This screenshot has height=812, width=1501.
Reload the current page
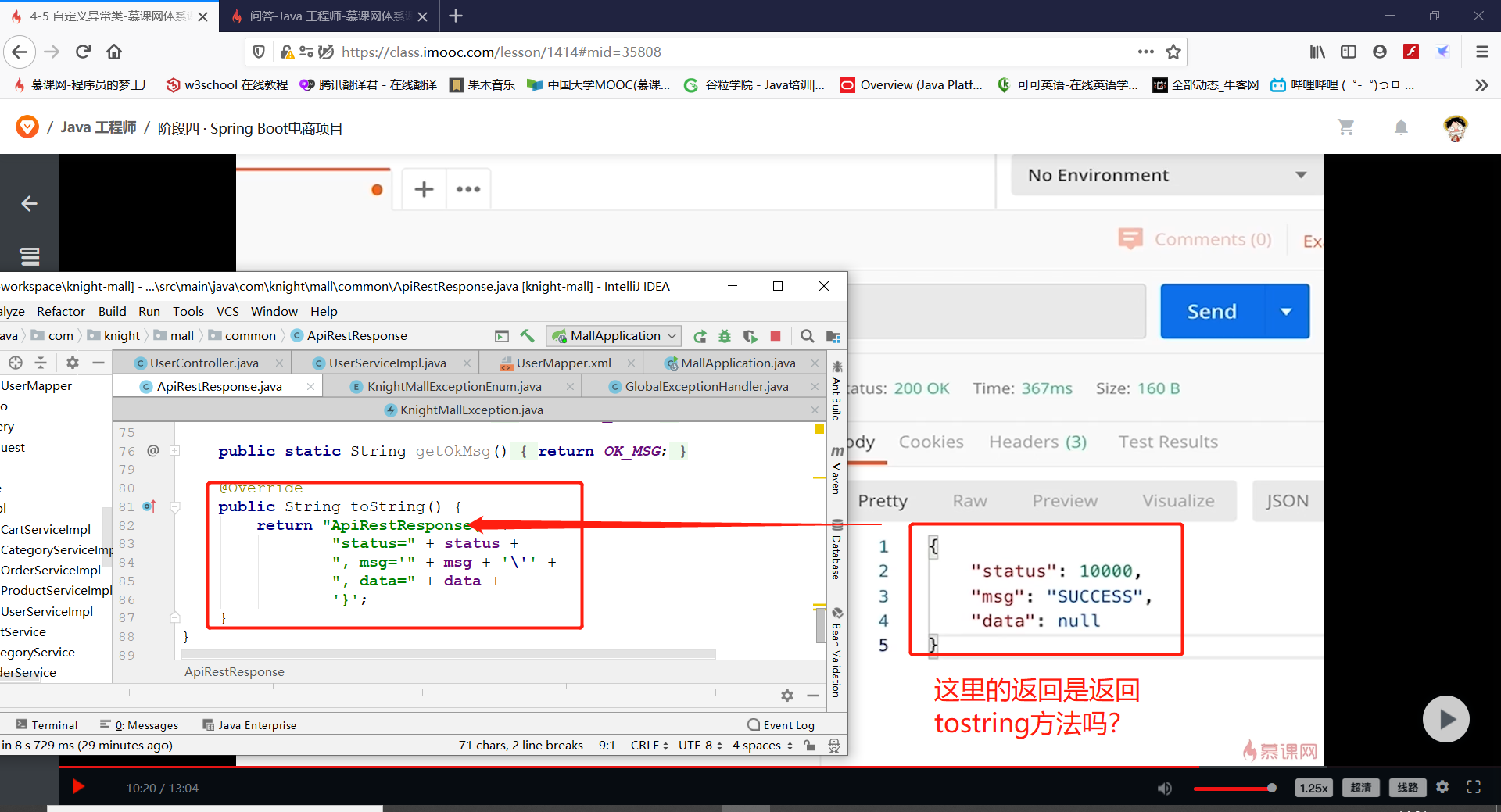[83, 52]
